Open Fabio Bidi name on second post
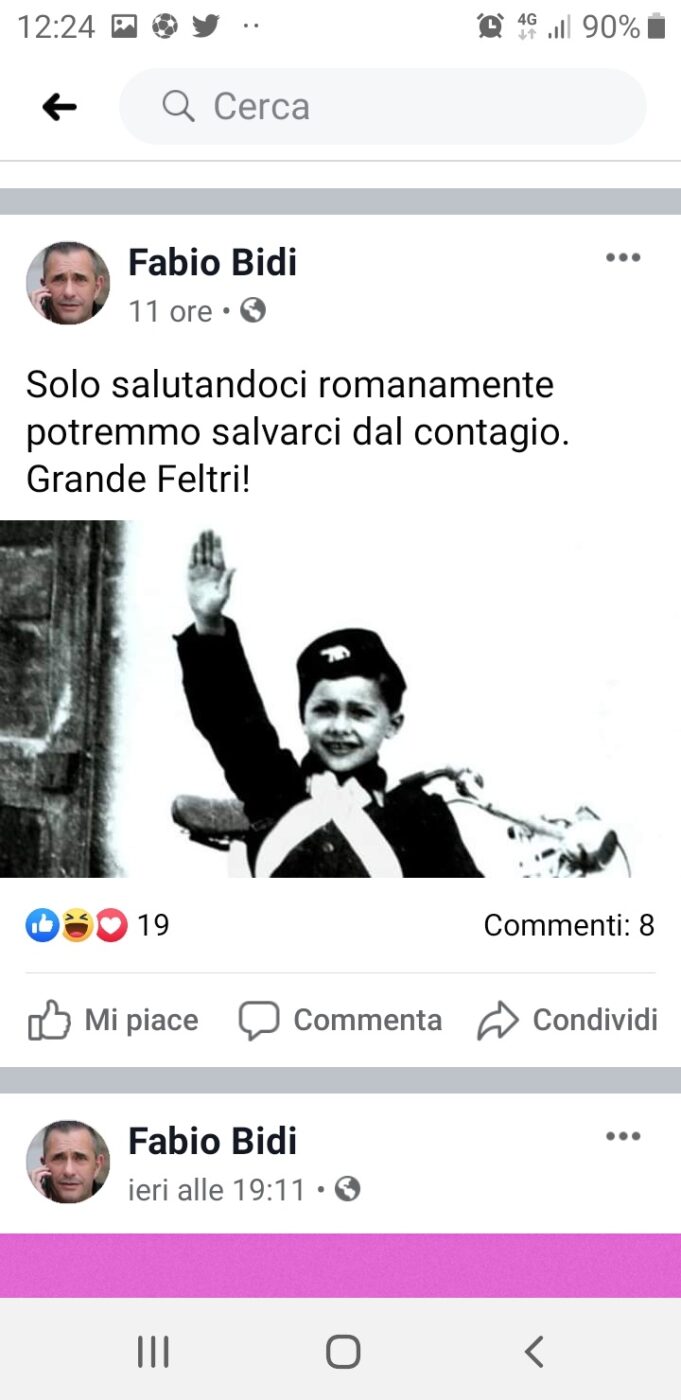Screen dimensions: 681x1400 (213, 1140)
